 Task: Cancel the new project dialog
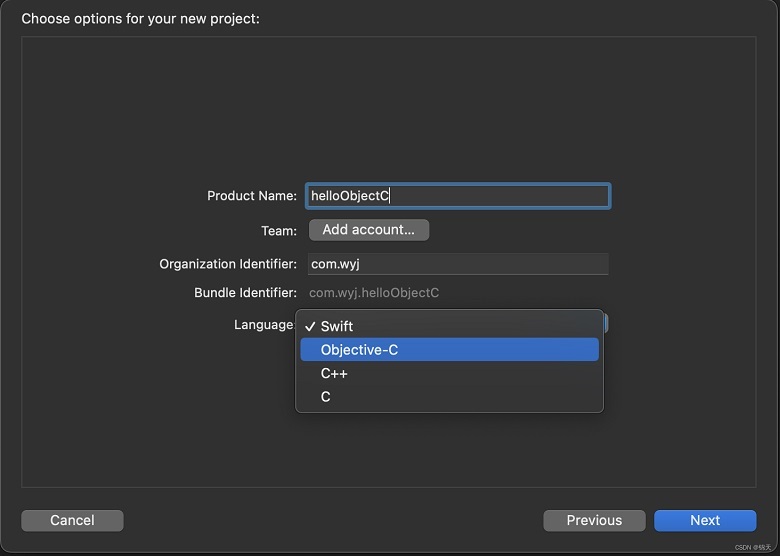(x=72, y=520)
